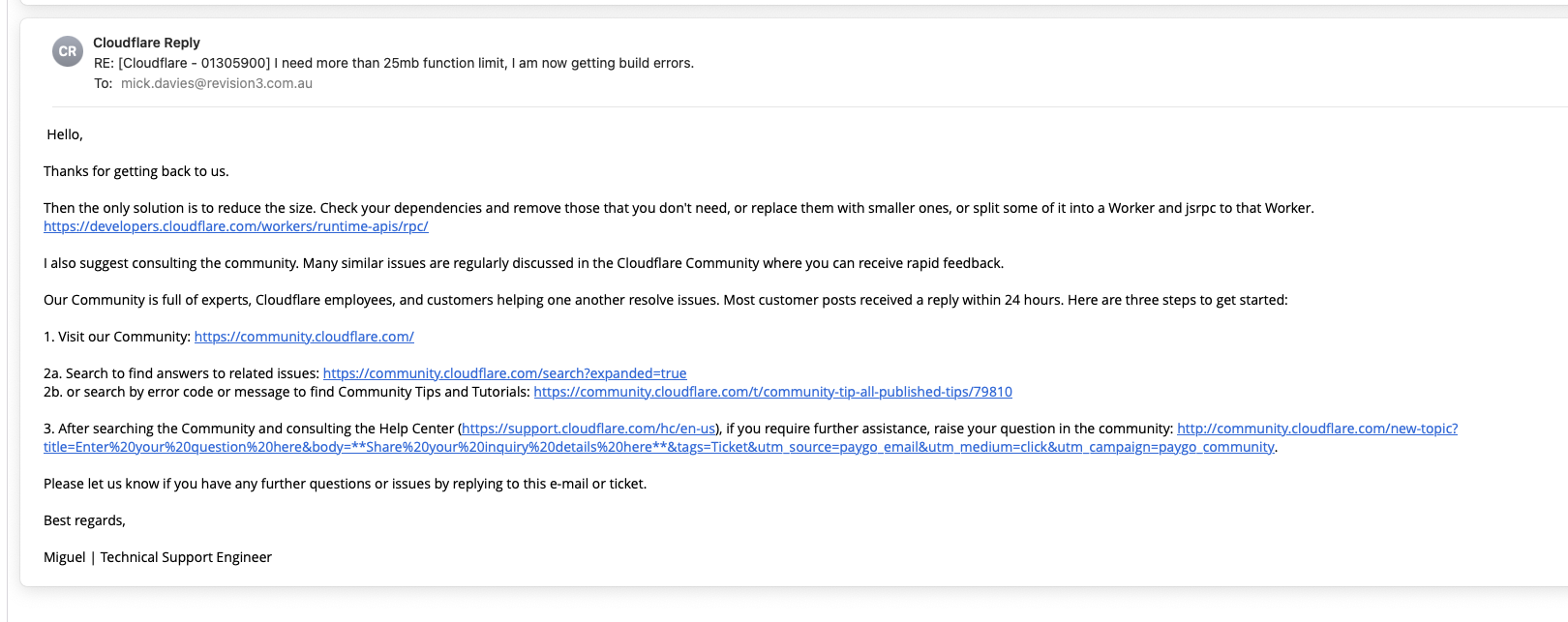This screenshot has height=622, width=1568.
Task: Click the CR sender avatar icon
Action: 68,52
